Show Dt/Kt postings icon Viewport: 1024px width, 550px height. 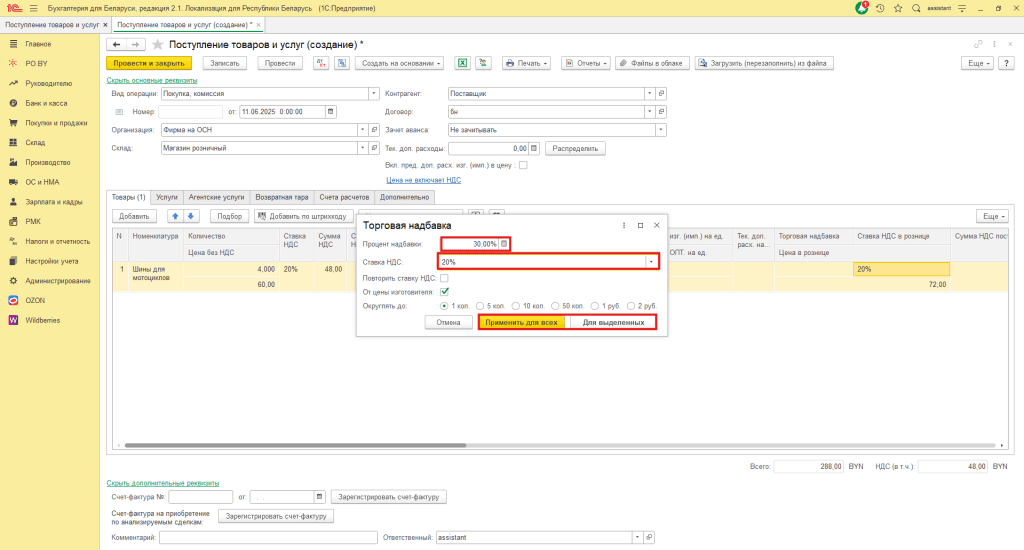pos(321,63)
